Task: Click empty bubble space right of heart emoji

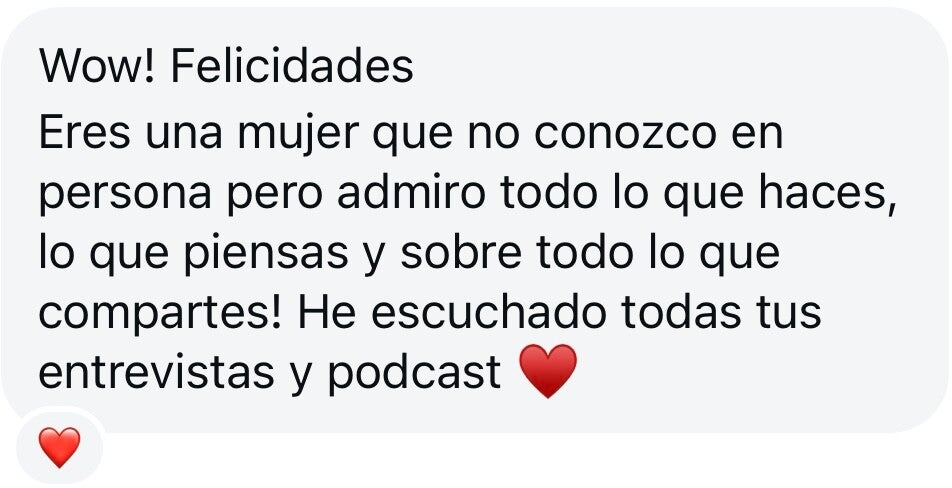Action: pyautogui.click(x=747, y=373)
